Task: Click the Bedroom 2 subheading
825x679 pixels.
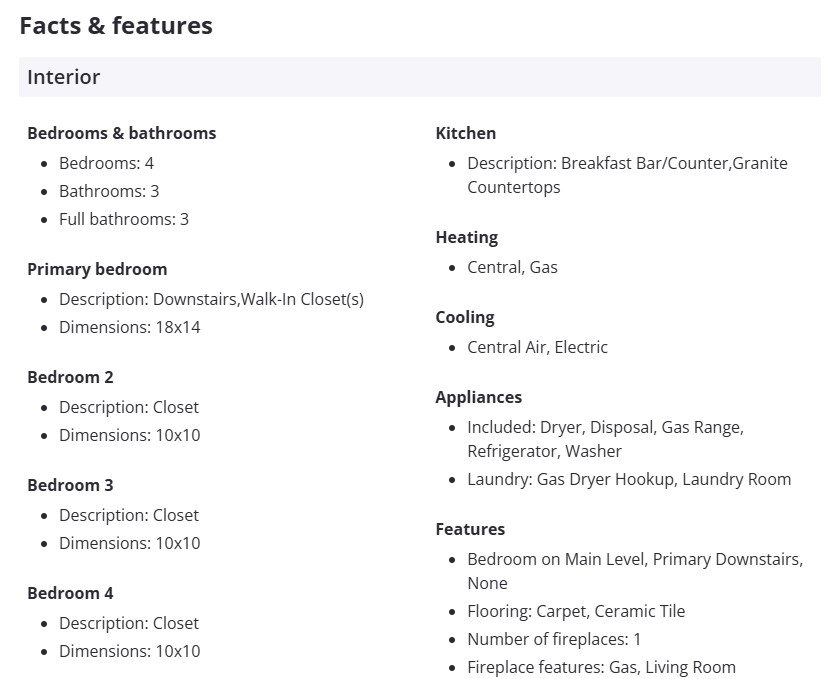Action: [x=70, y=377]
